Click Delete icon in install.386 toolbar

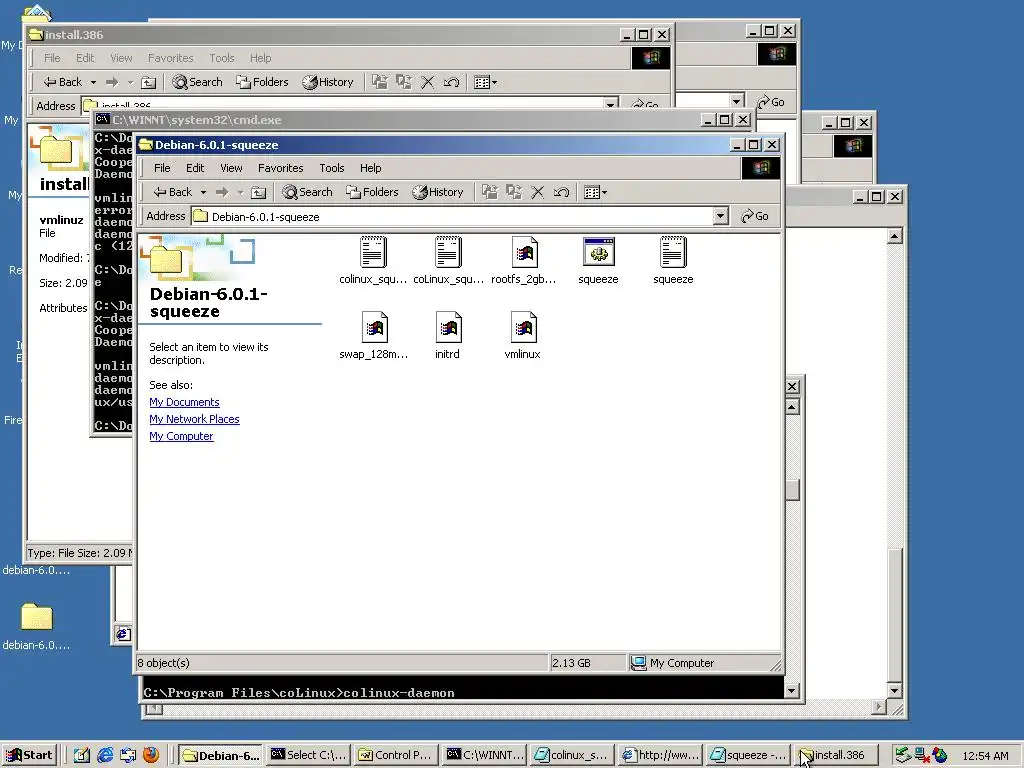click(427, 82)
